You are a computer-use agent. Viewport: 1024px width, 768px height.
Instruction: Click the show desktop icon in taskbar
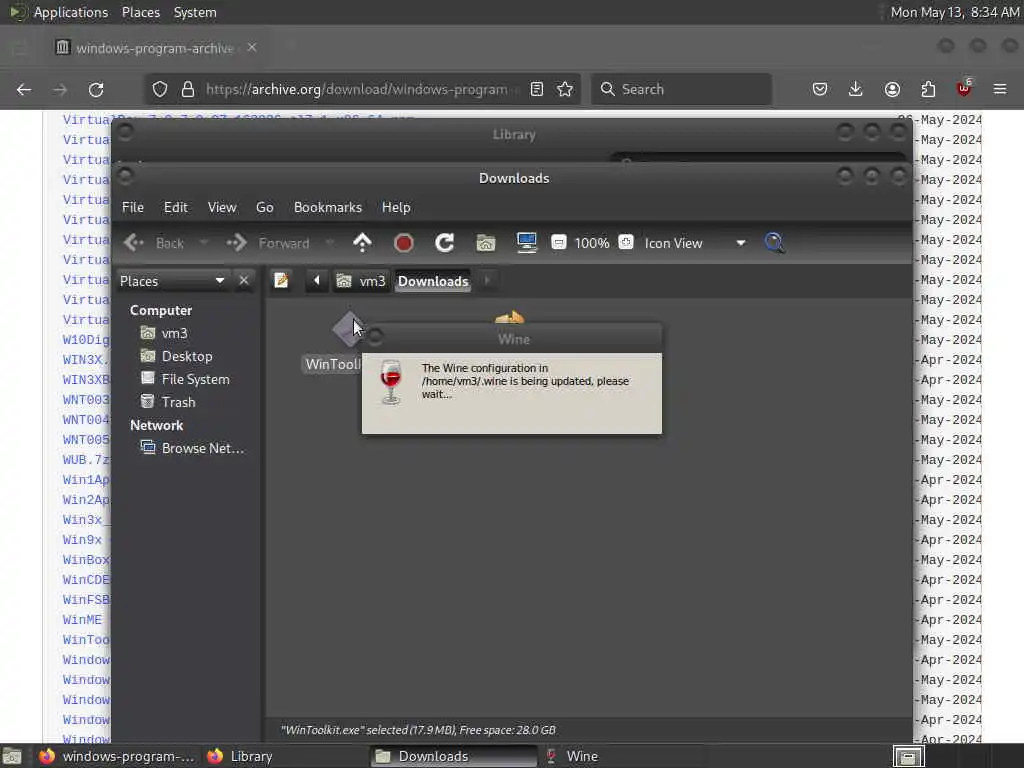point(12,756)
